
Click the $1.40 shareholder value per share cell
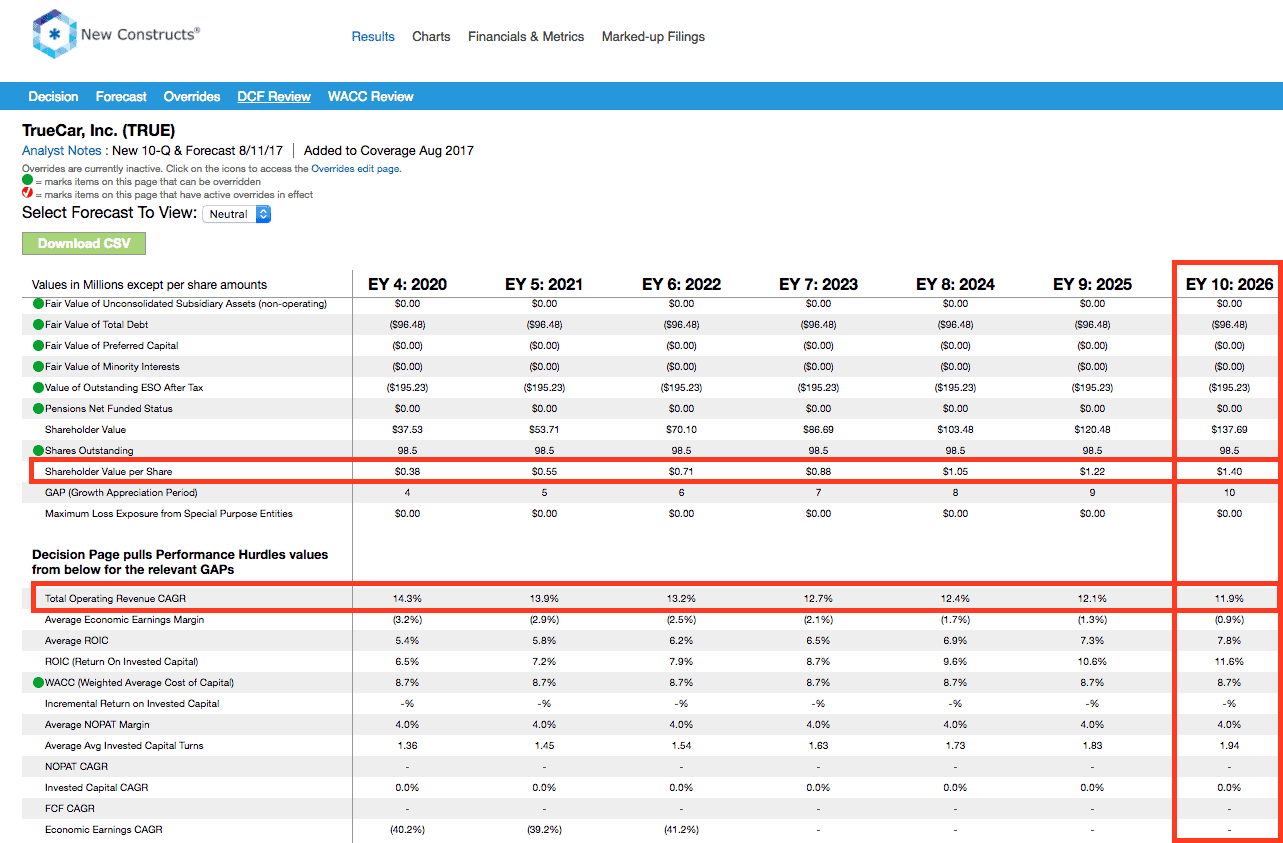1229,471
